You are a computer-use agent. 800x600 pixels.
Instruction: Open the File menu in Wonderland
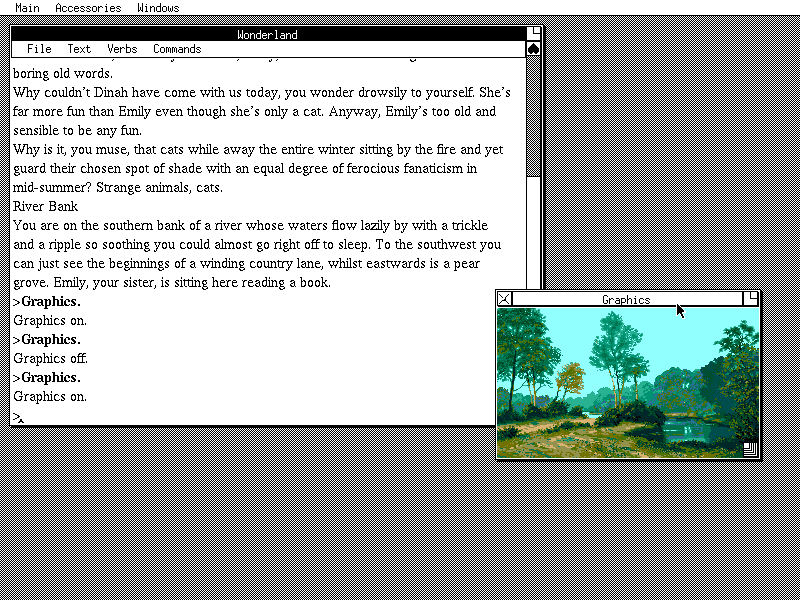tap(39, 49)
